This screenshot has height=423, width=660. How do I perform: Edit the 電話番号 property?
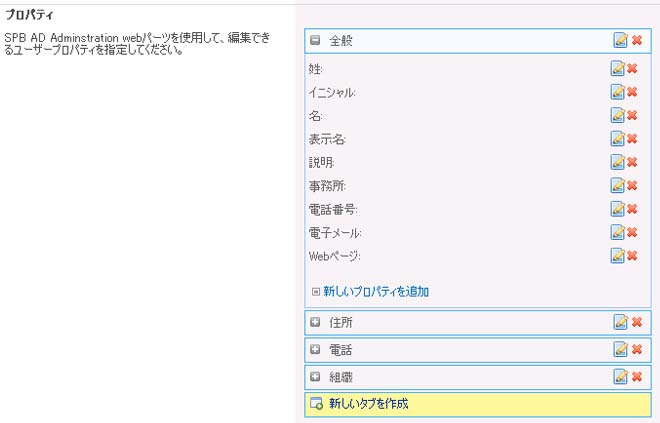[x=617, y=209]
